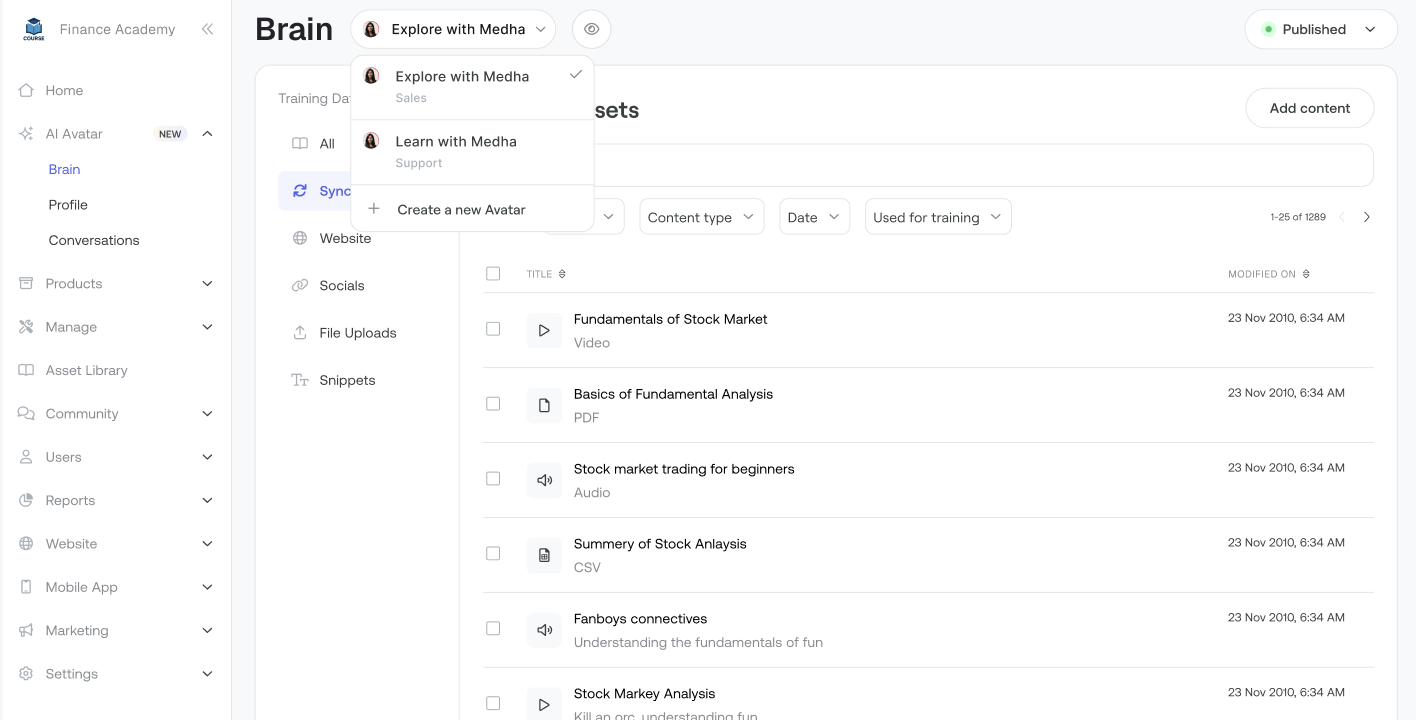
Task: Tick the Fanboys connectives row checkbox
Action: 493,629
